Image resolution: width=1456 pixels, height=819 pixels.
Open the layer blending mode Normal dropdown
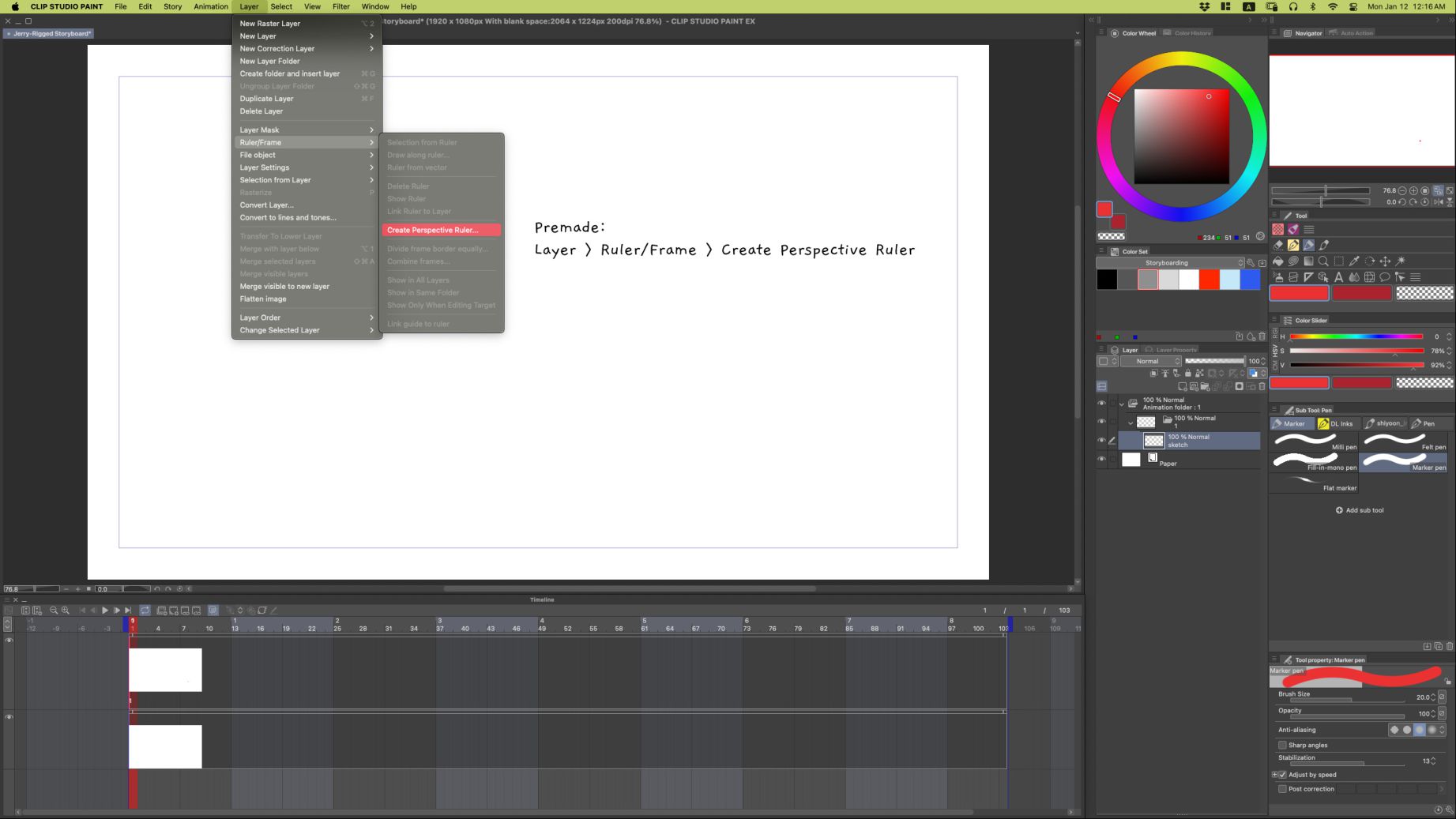1151,361
